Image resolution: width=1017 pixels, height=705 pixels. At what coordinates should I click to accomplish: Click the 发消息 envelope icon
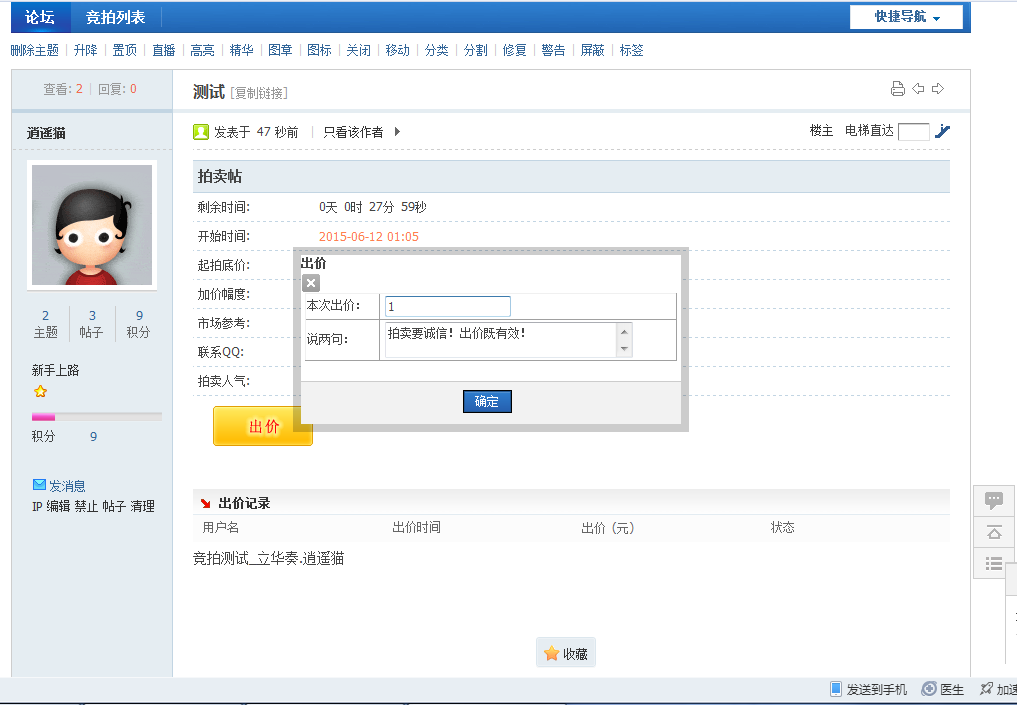(40, 484)
